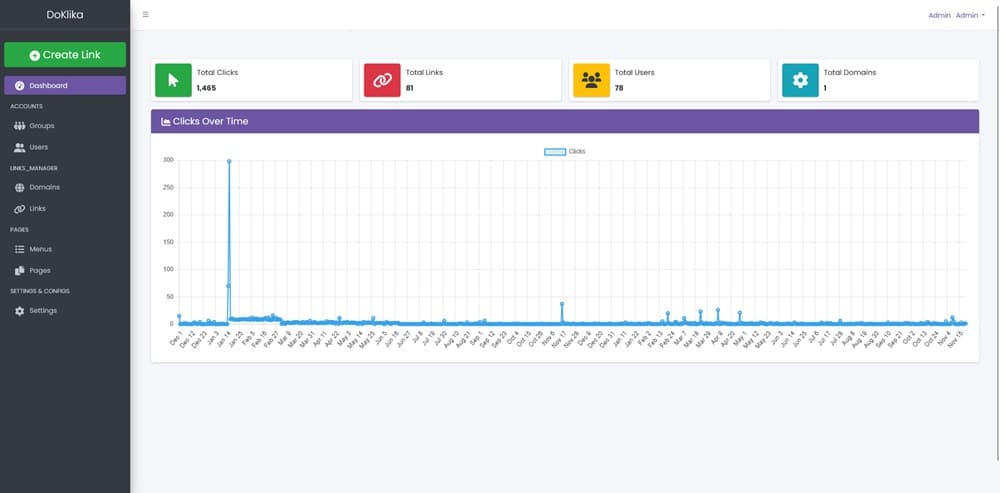Click the Menus list icon
The width and height of the screenshot is (1000, 493).
19,249
